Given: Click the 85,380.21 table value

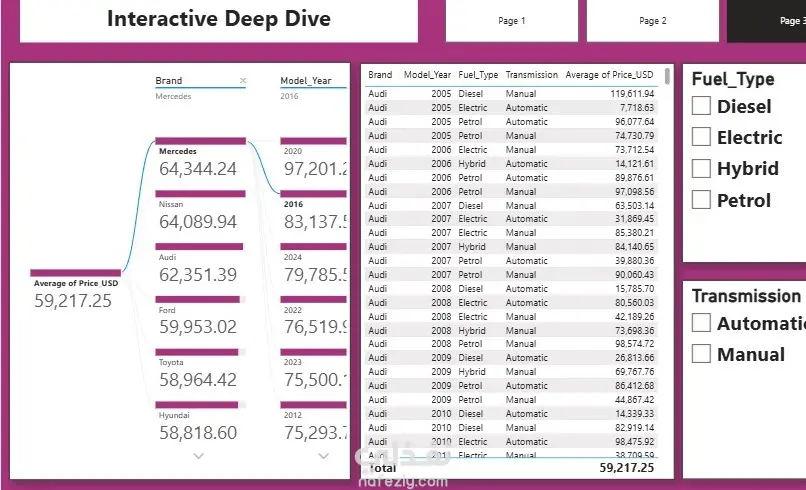Looking at the screenshot, I should point(634,232).
